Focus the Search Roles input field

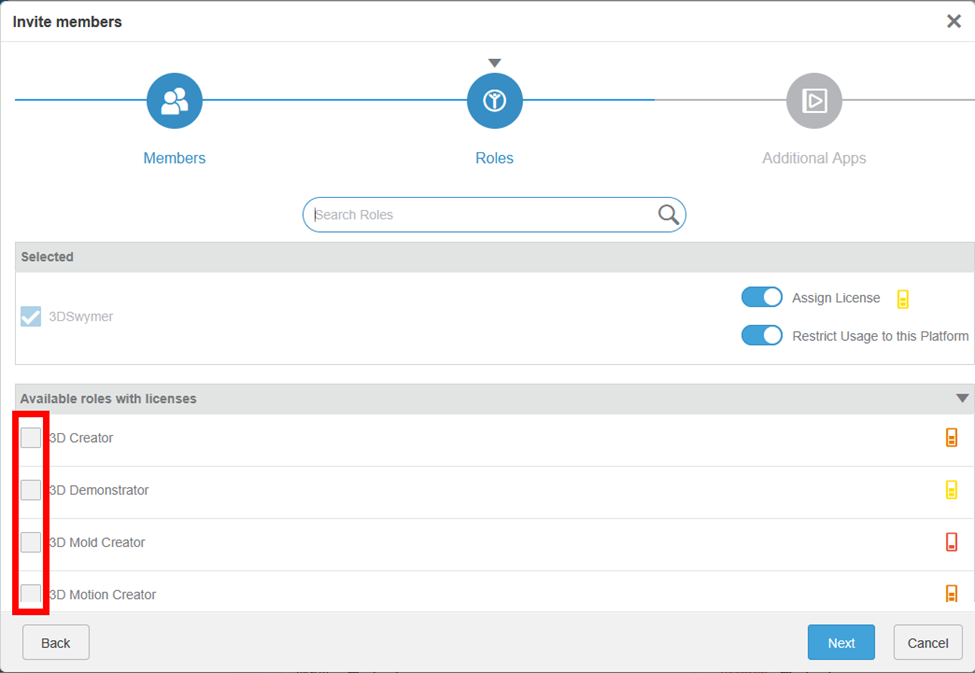tap(494, 215)
